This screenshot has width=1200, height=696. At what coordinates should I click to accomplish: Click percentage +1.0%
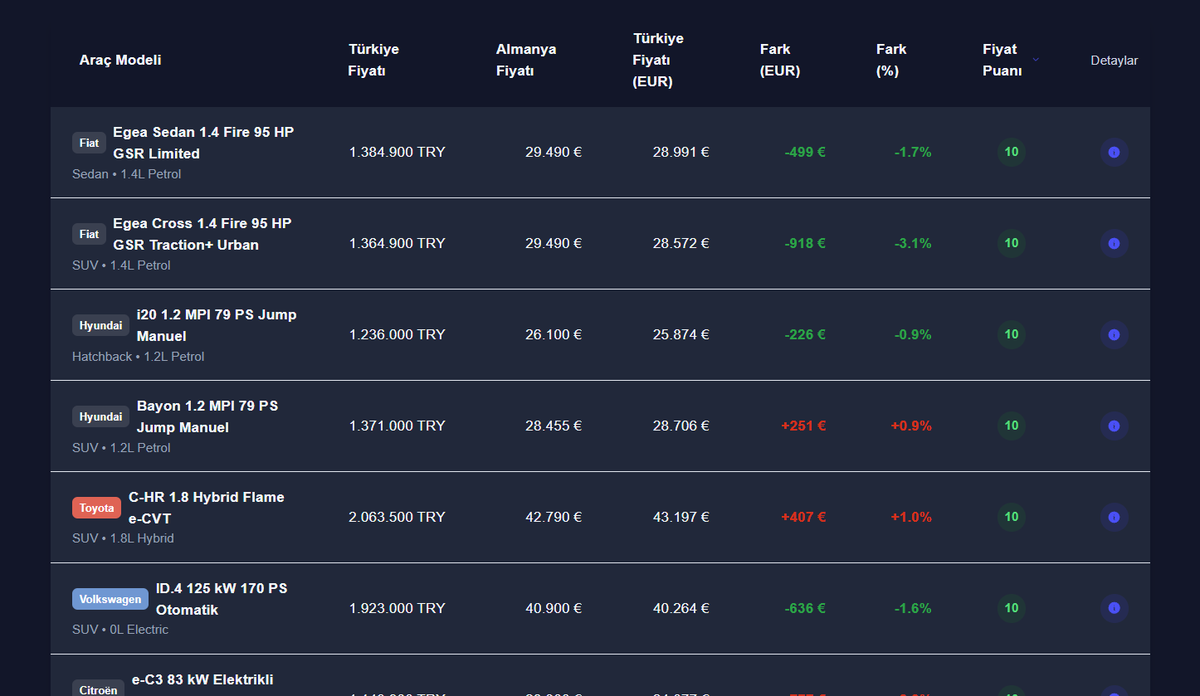pyautogui.click(x=911, y=517)
